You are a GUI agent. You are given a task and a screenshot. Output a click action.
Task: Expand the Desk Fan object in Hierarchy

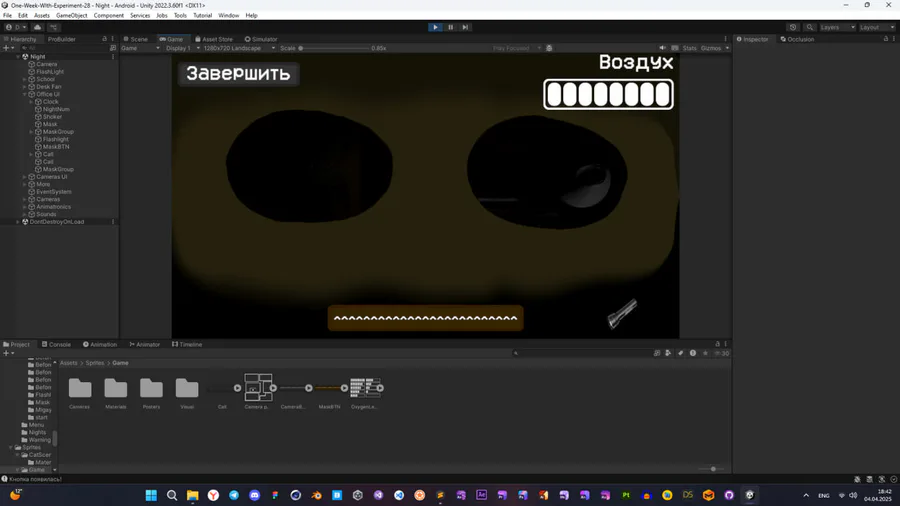click(x=25, y=87)
